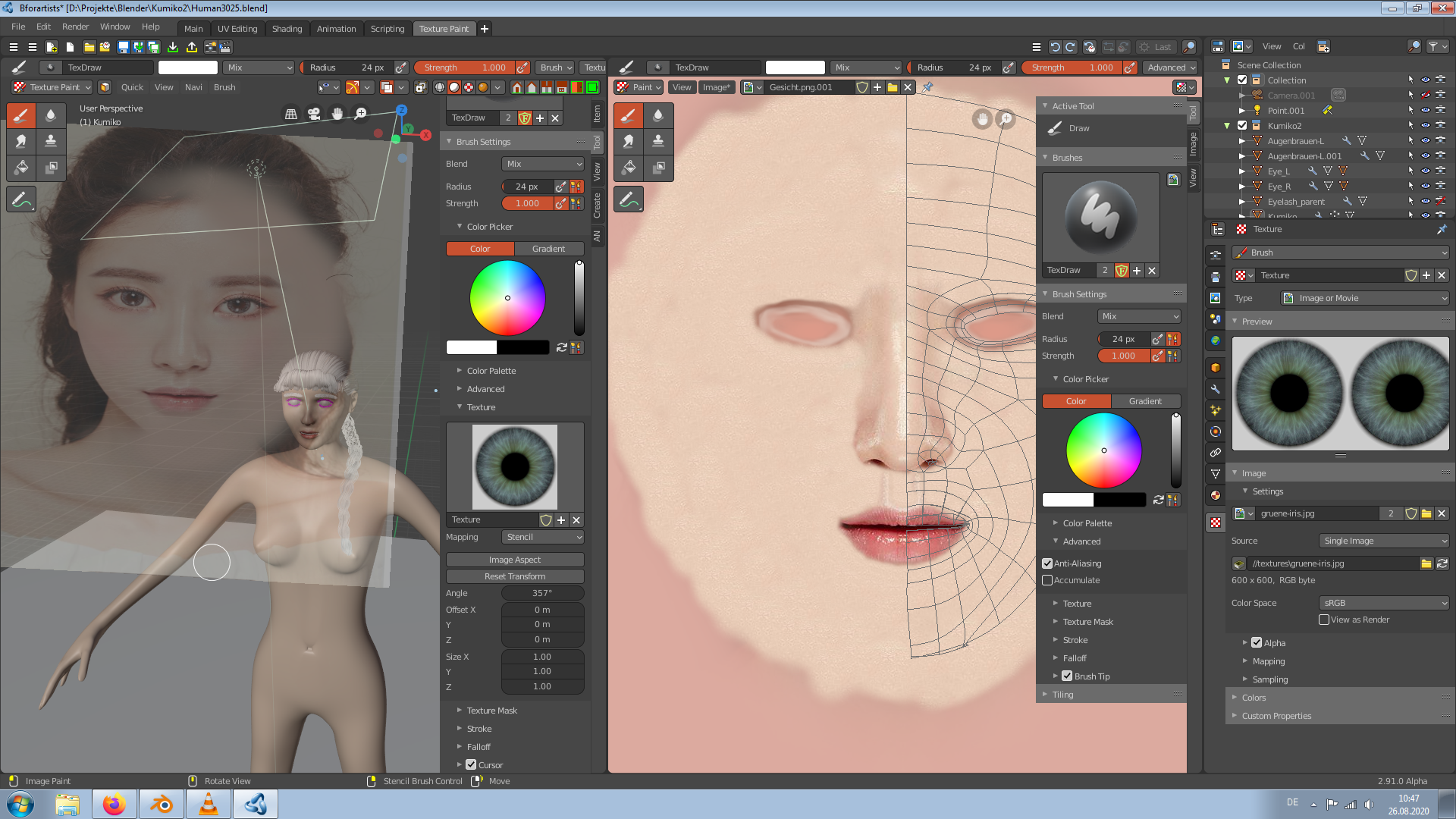1456x819 pixels.
Task: Open the Texture properties tab icon
Action: 1216,522
